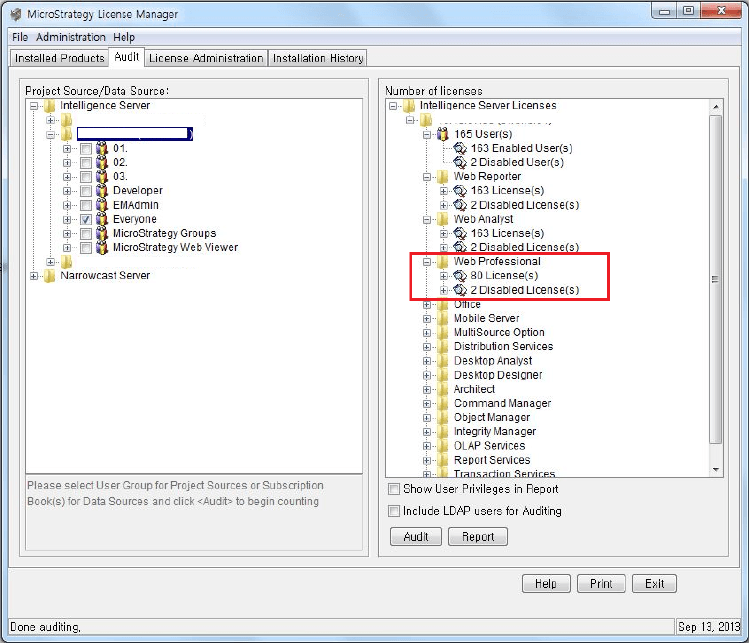The width and height of the screenshot is (749, 643).
Task: Click the license tree vertical scrollbar
Action: point(715,280)
